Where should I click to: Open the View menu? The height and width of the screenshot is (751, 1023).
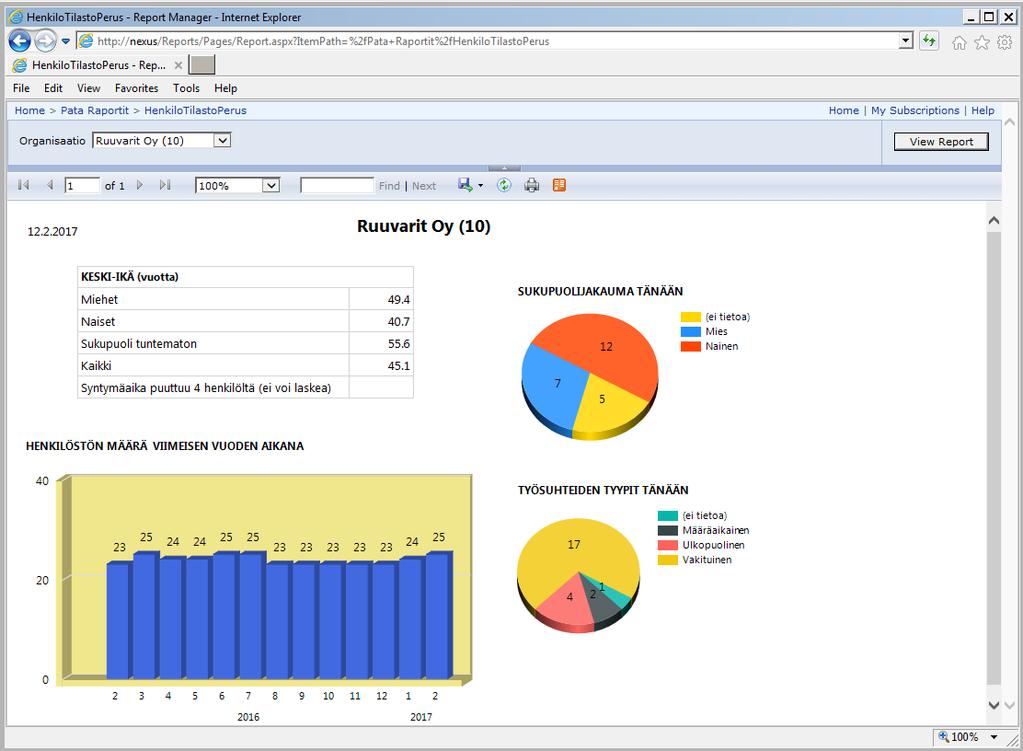click(88, 88)
